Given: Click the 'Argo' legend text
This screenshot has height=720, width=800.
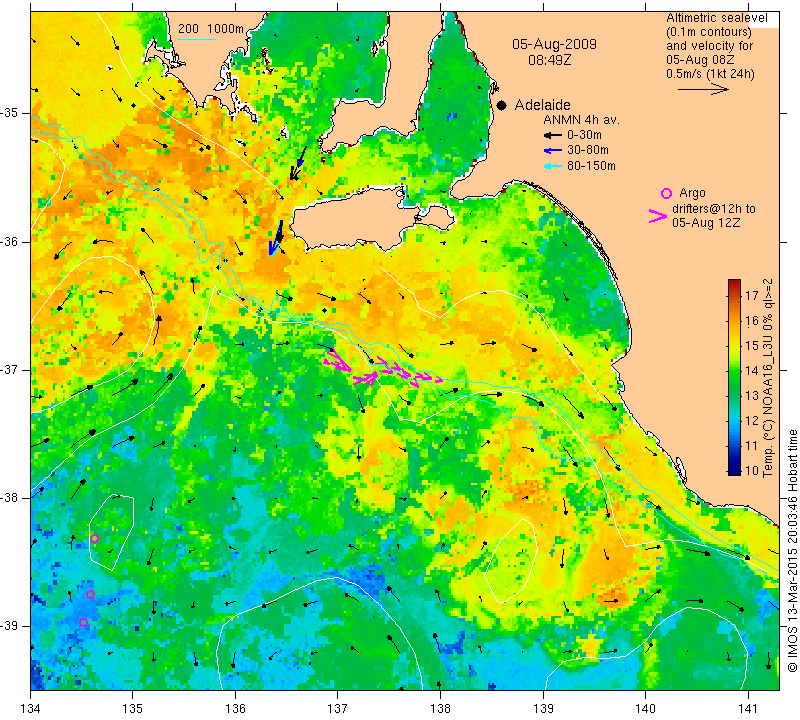Looking at the screenshot, I should pos(692,193).
